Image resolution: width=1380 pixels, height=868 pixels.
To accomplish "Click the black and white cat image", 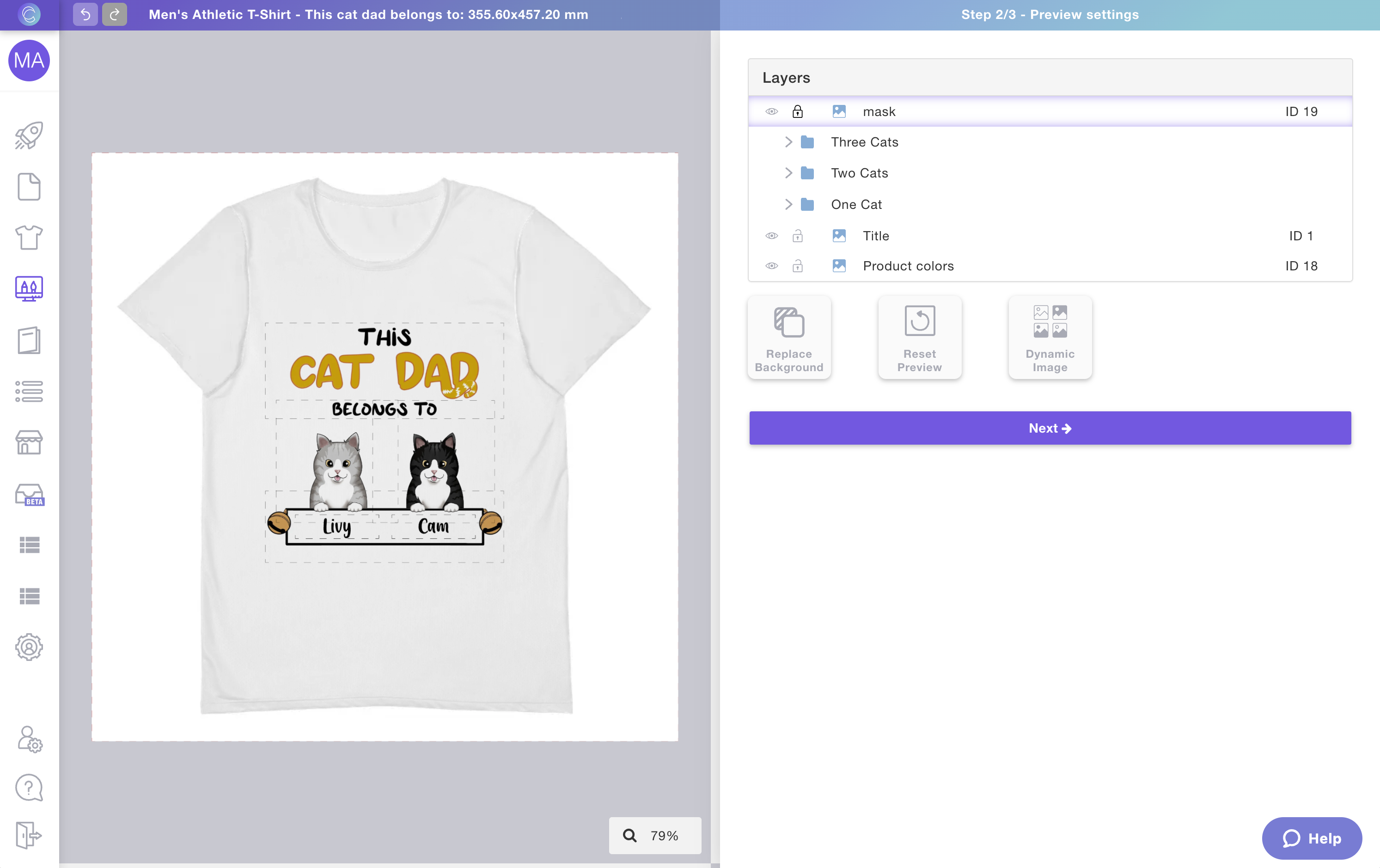I will 435,472.
